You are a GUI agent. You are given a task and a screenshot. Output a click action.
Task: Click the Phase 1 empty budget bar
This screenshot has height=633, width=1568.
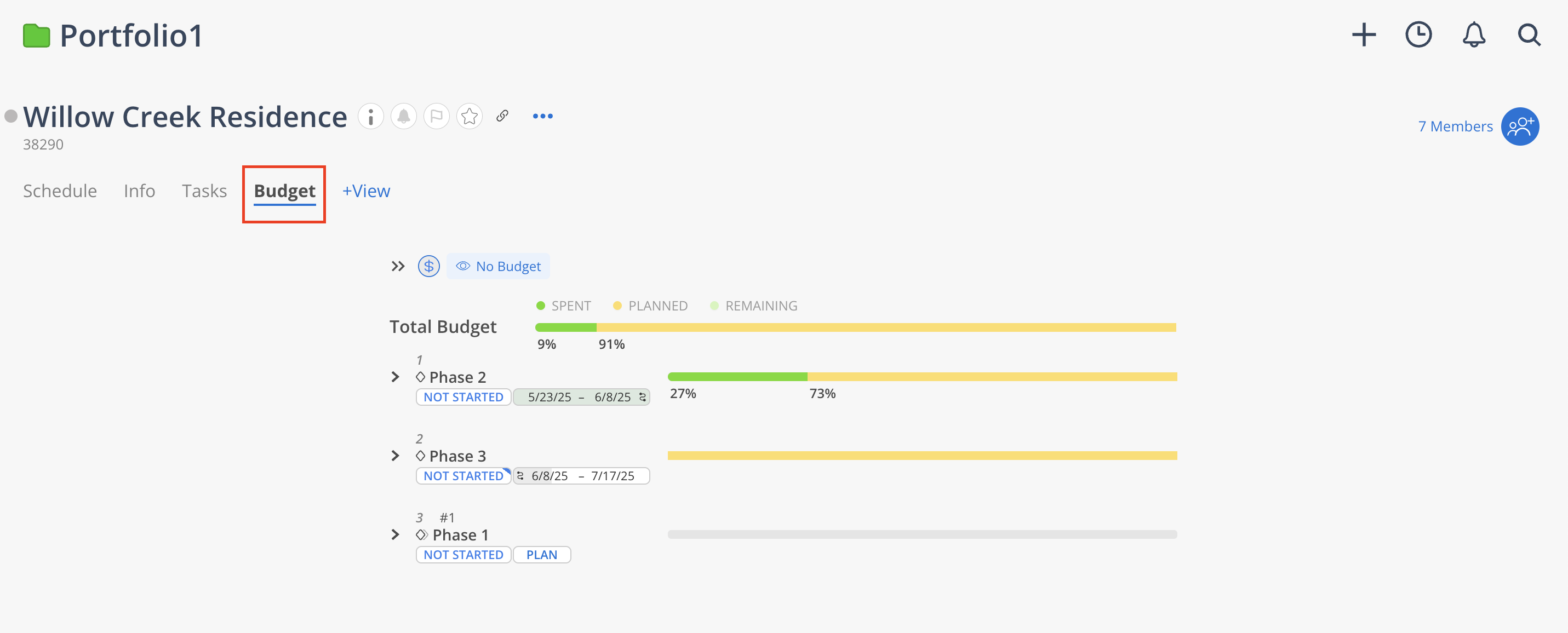point(922,534)
